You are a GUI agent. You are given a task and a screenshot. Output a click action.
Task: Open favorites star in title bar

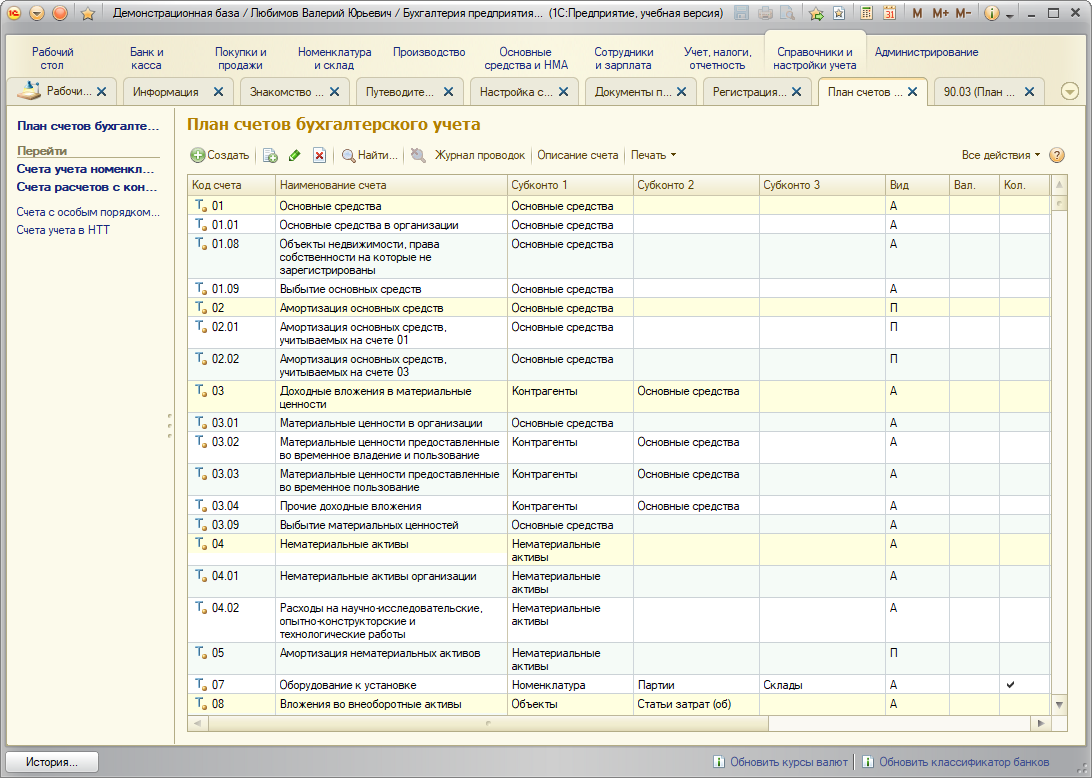pyautogui.click(x=88, y=13)
